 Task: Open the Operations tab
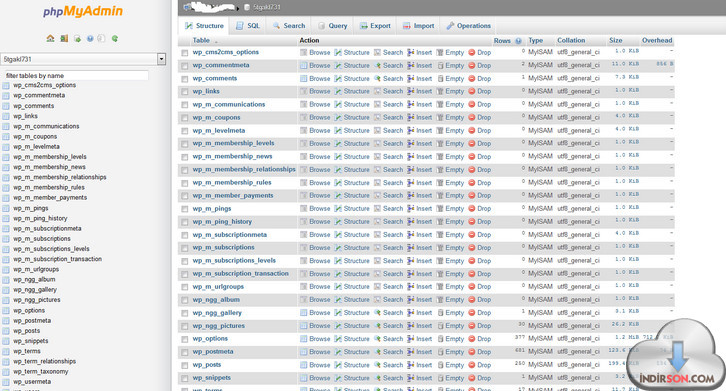click(469, 26)
